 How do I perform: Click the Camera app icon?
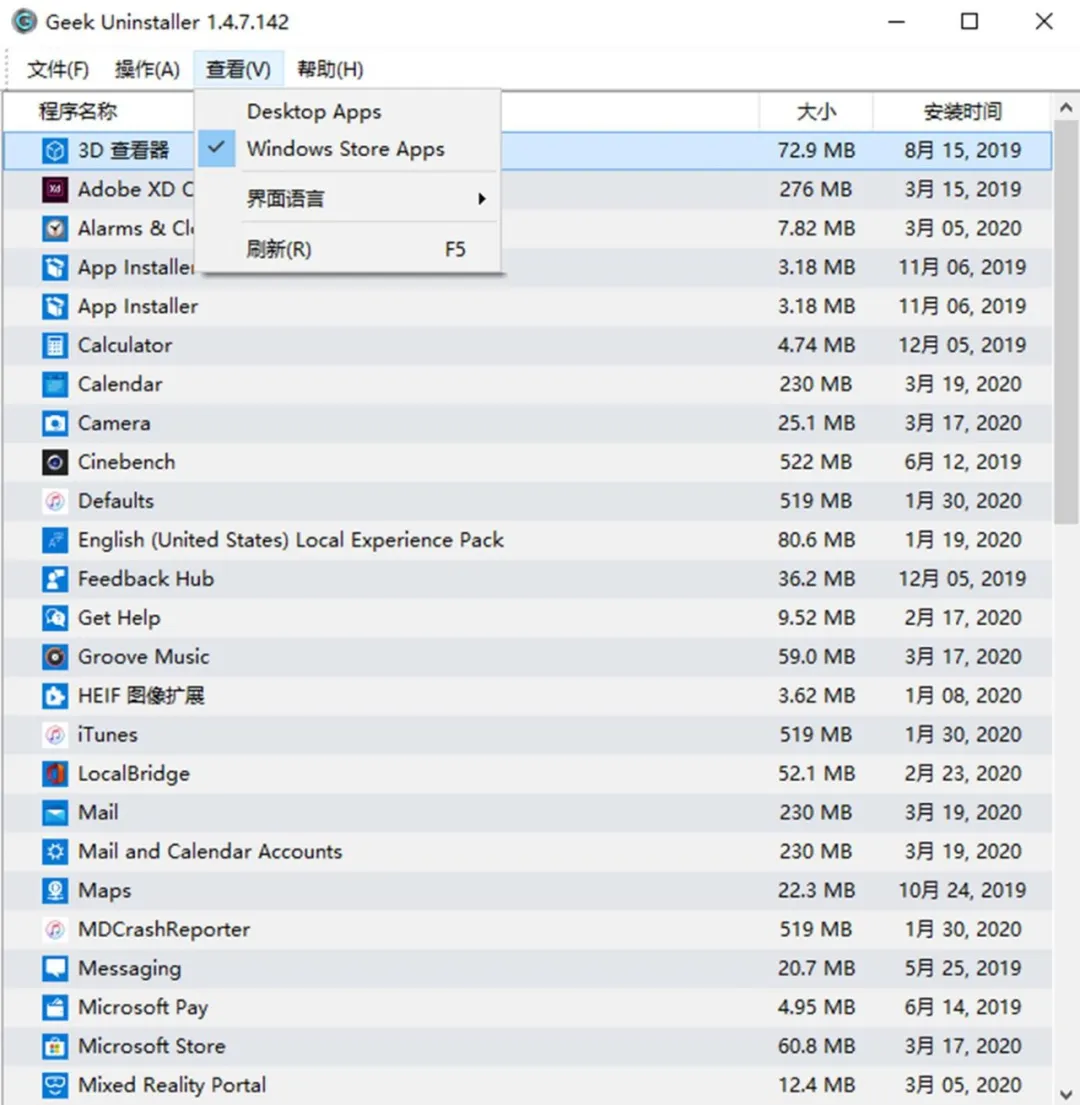55,423
